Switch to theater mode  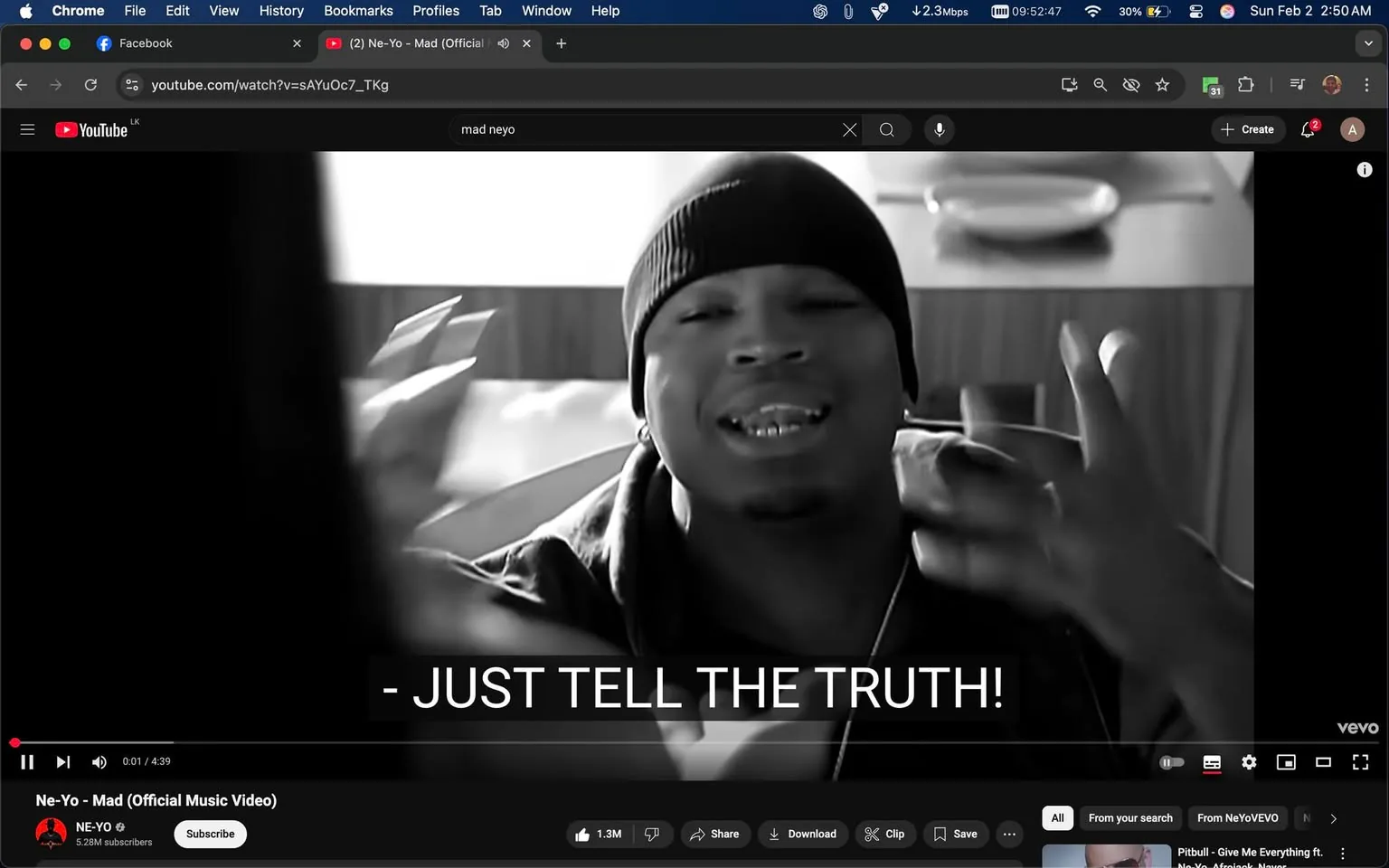1323,762
